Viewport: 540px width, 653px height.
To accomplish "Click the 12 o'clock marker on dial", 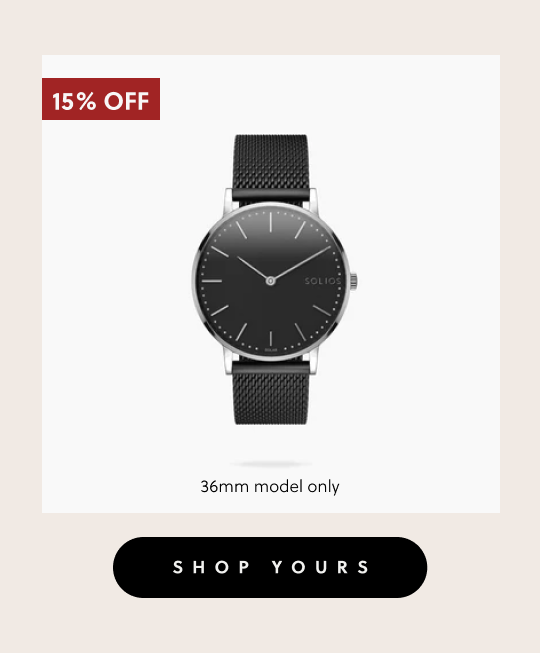I will 271,222.
